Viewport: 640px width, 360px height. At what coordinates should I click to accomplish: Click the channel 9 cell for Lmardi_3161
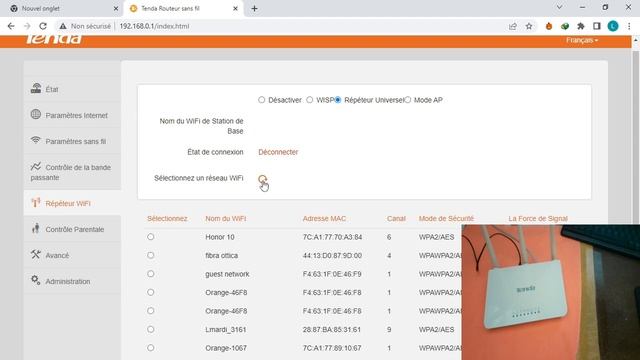click(389, 329)
